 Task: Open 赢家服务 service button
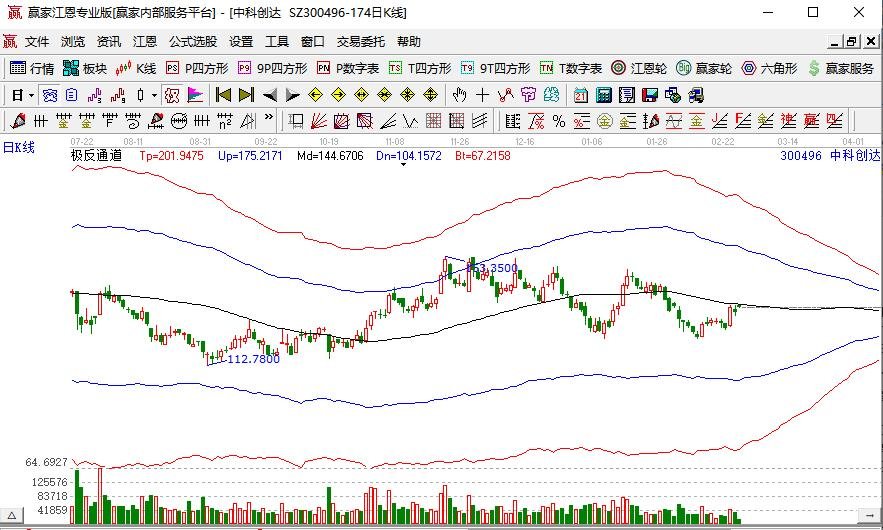tap(840, 68)
